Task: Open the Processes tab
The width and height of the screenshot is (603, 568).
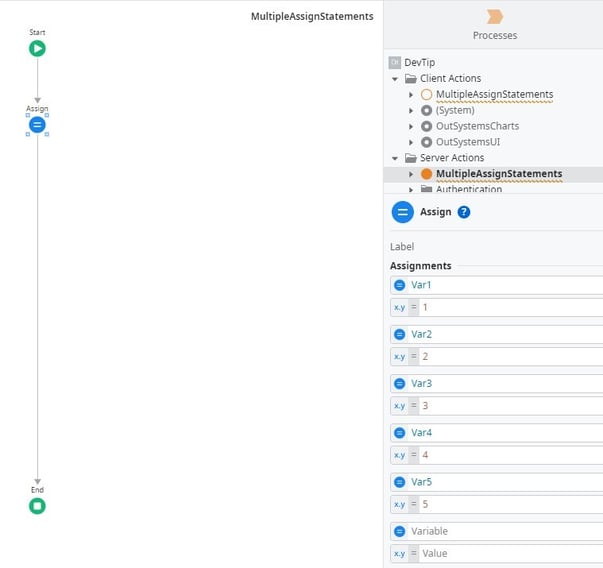Action: coord(494,25)
